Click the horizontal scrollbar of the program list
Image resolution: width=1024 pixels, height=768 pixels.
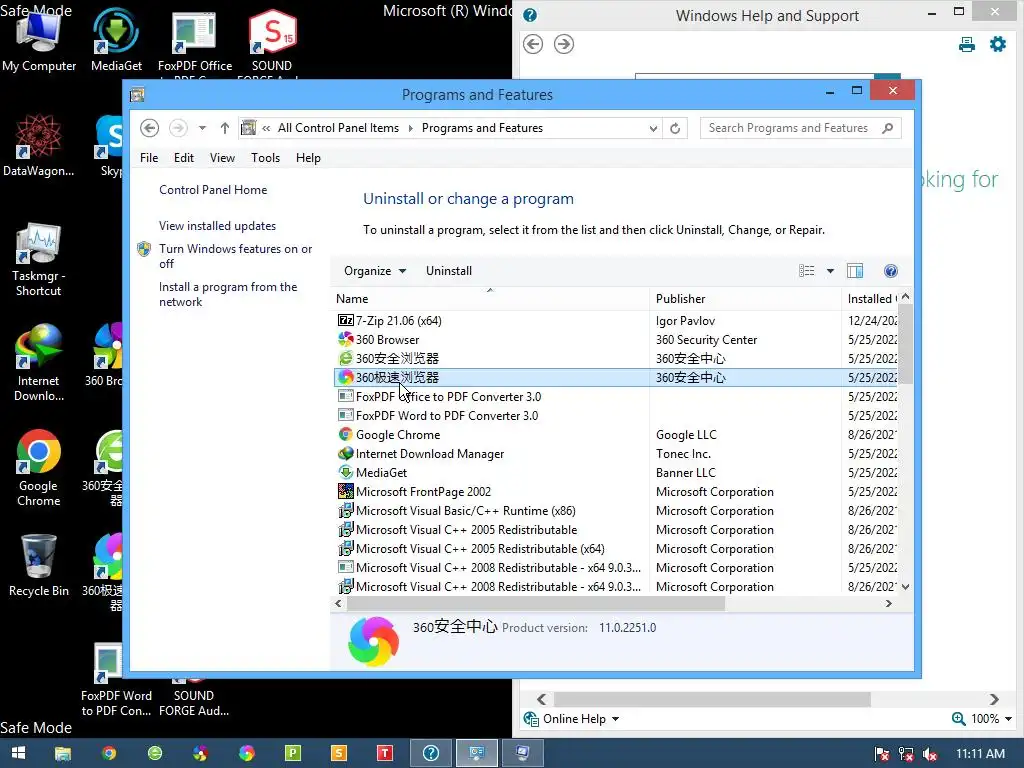click(x=536, y=604)
